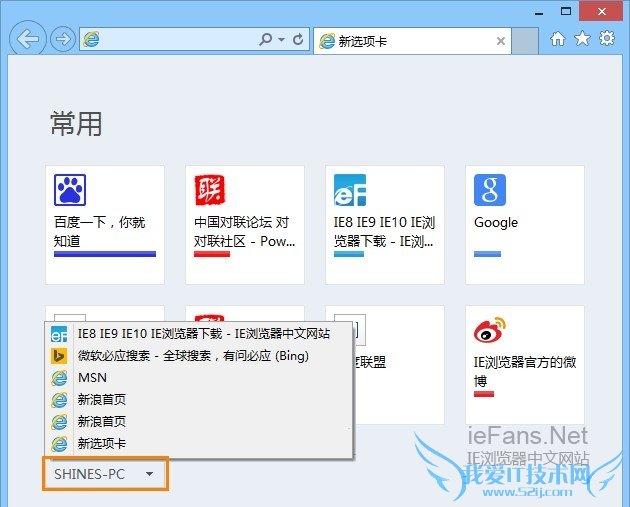Select 微软必应搜索 (Bing) entry in list
This screenshot has width=630, height=507.
pos(199,356)
